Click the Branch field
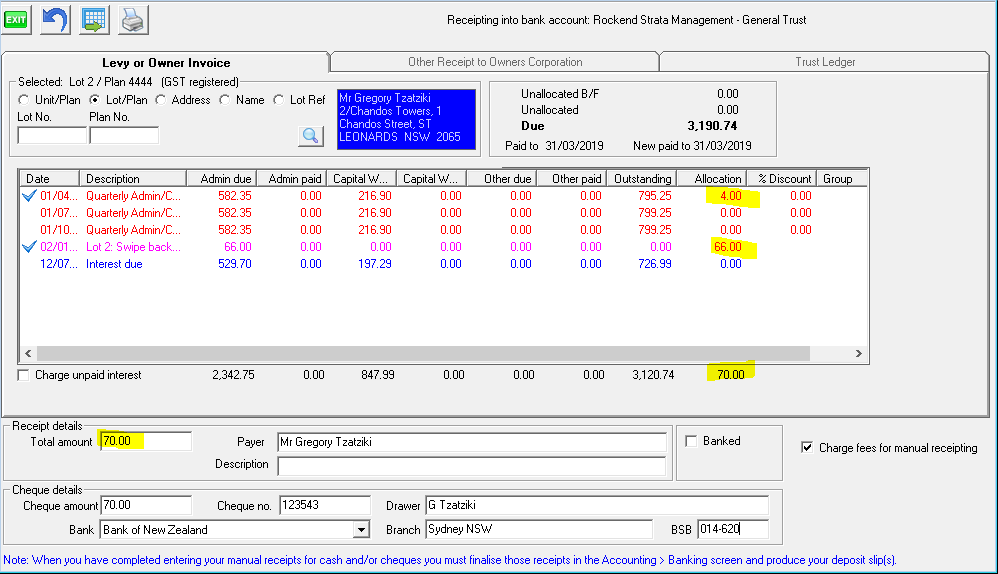This screenshot has width=998, height=574. point(538,529)
